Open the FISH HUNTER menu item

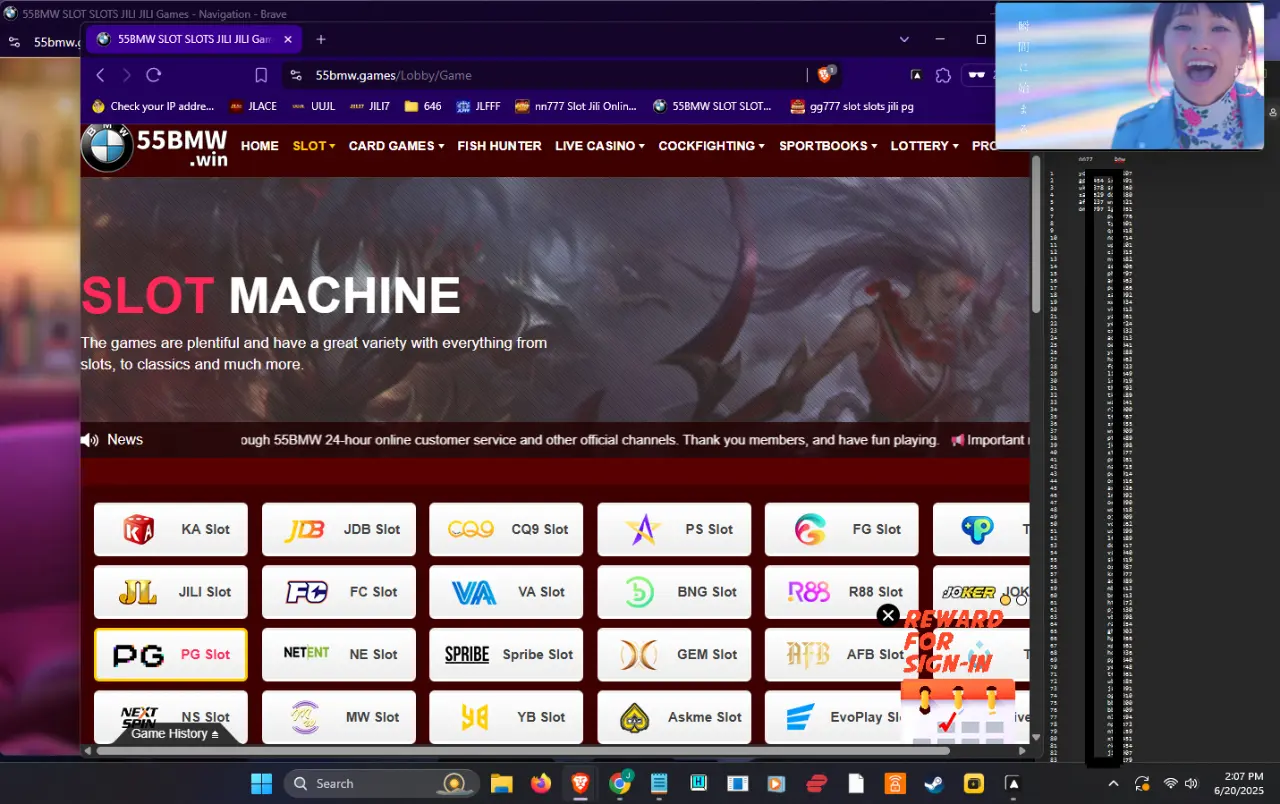coord(499,146)
